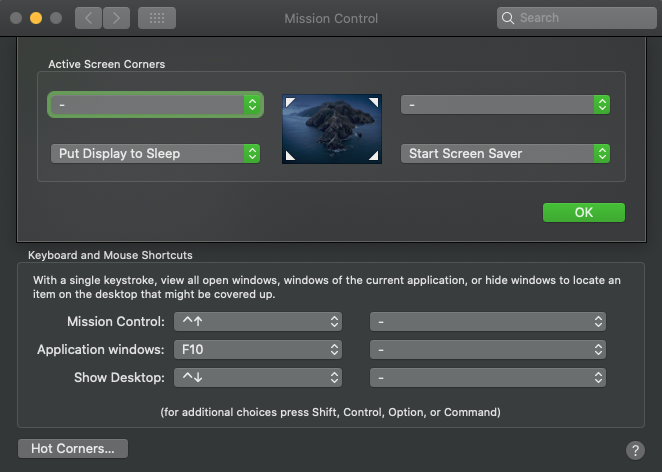Screen dimensions: 662x472
Task: Open Mission Control keyboard shortcut dropdown
Action: click(258, 322)
